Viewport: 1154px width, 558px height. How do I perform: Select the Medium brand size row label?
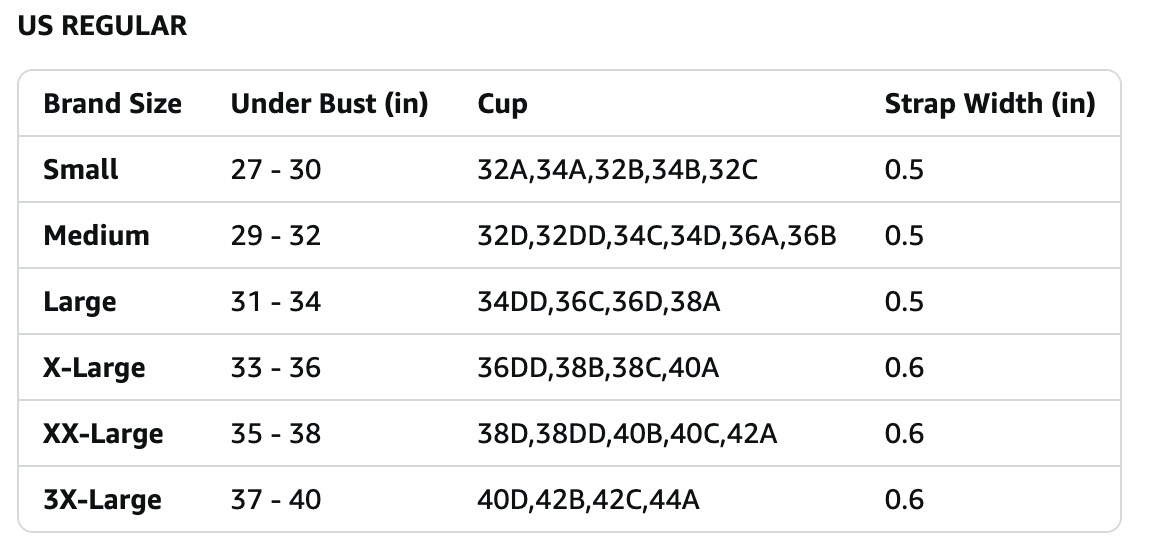coord(96,236)
